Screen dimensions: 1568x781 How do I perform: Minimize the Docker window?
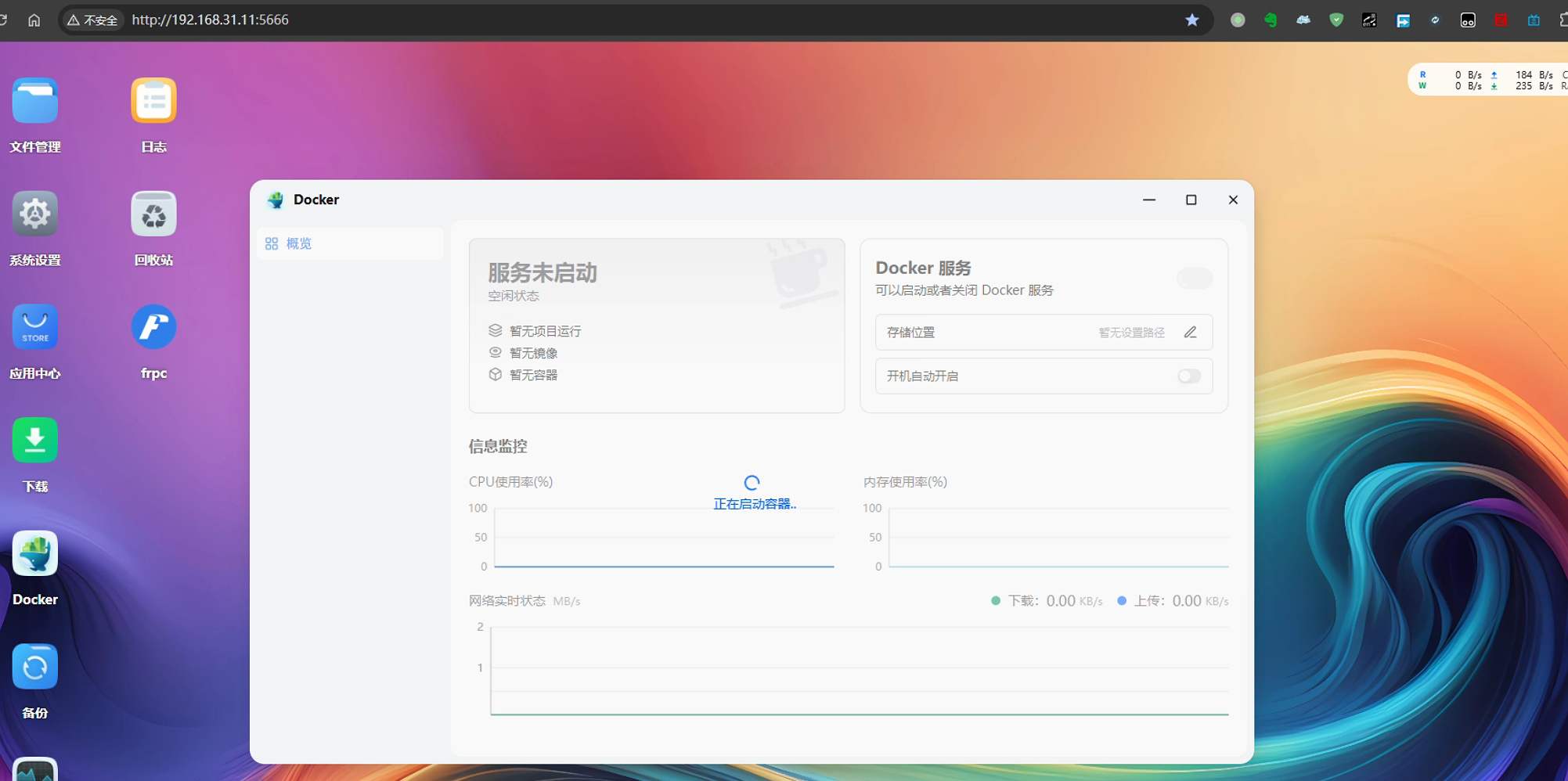click(x=1149, y=200)
